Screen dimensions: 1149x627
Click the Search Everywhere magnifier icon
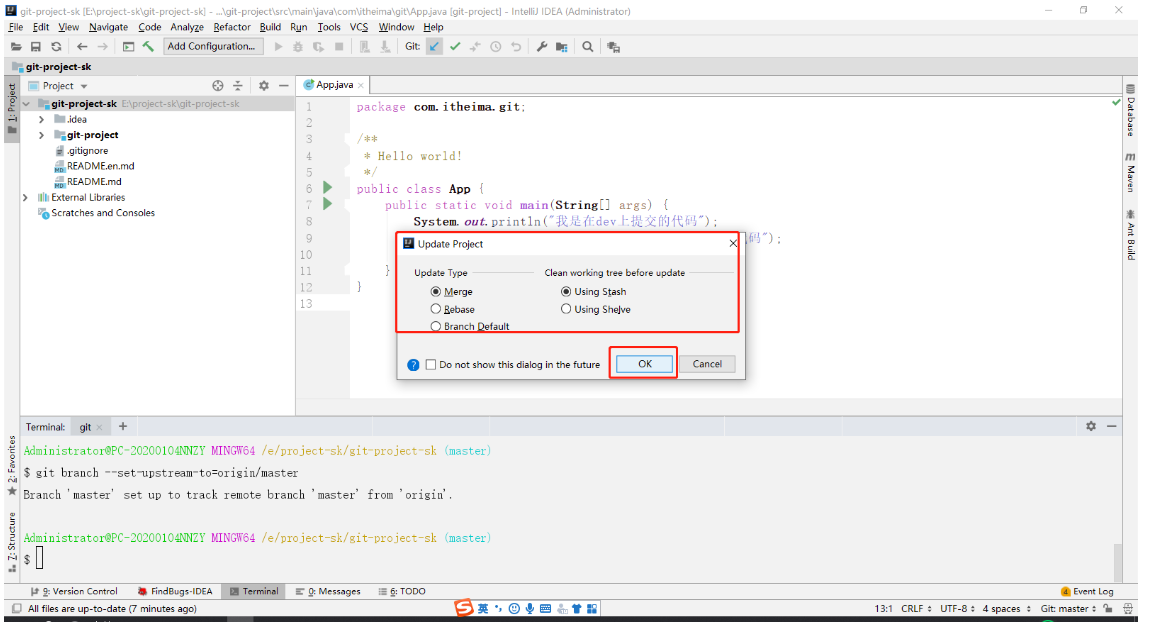coord(588,47)
